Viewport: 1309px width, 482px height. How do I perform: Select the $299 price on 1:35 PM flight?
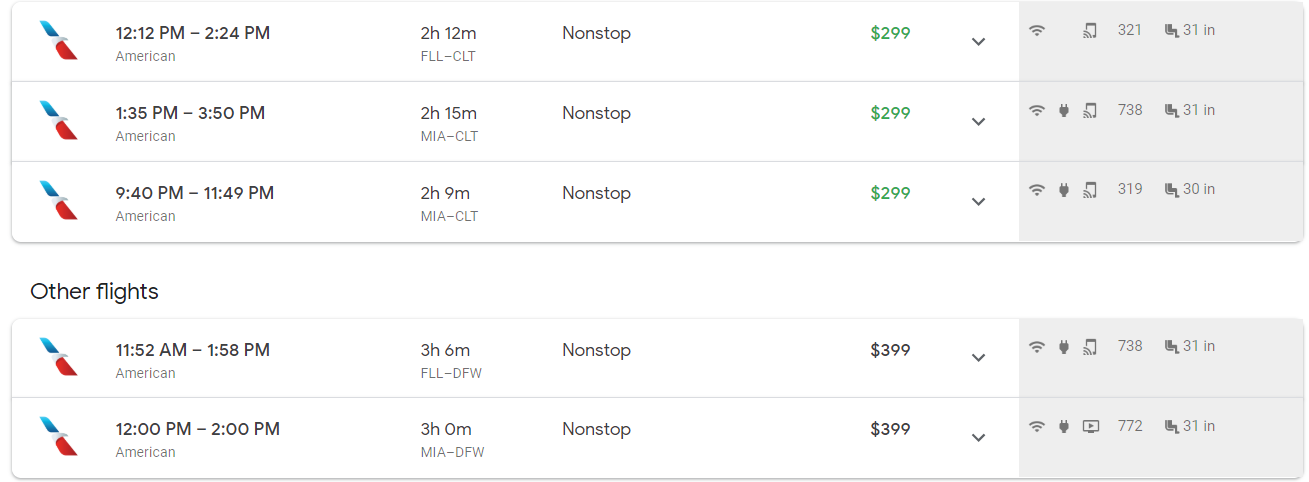[x=890, y=113]
